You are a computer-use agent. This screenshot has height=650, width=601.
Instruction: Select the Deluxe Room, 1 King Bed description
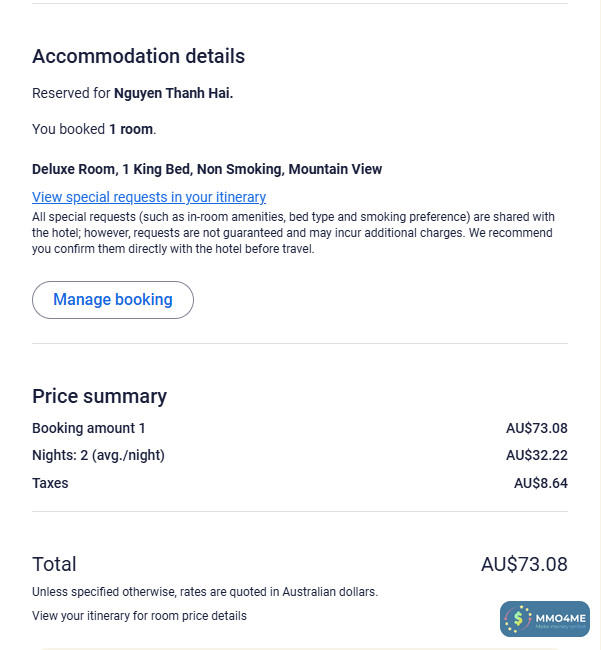pos(207,169)
